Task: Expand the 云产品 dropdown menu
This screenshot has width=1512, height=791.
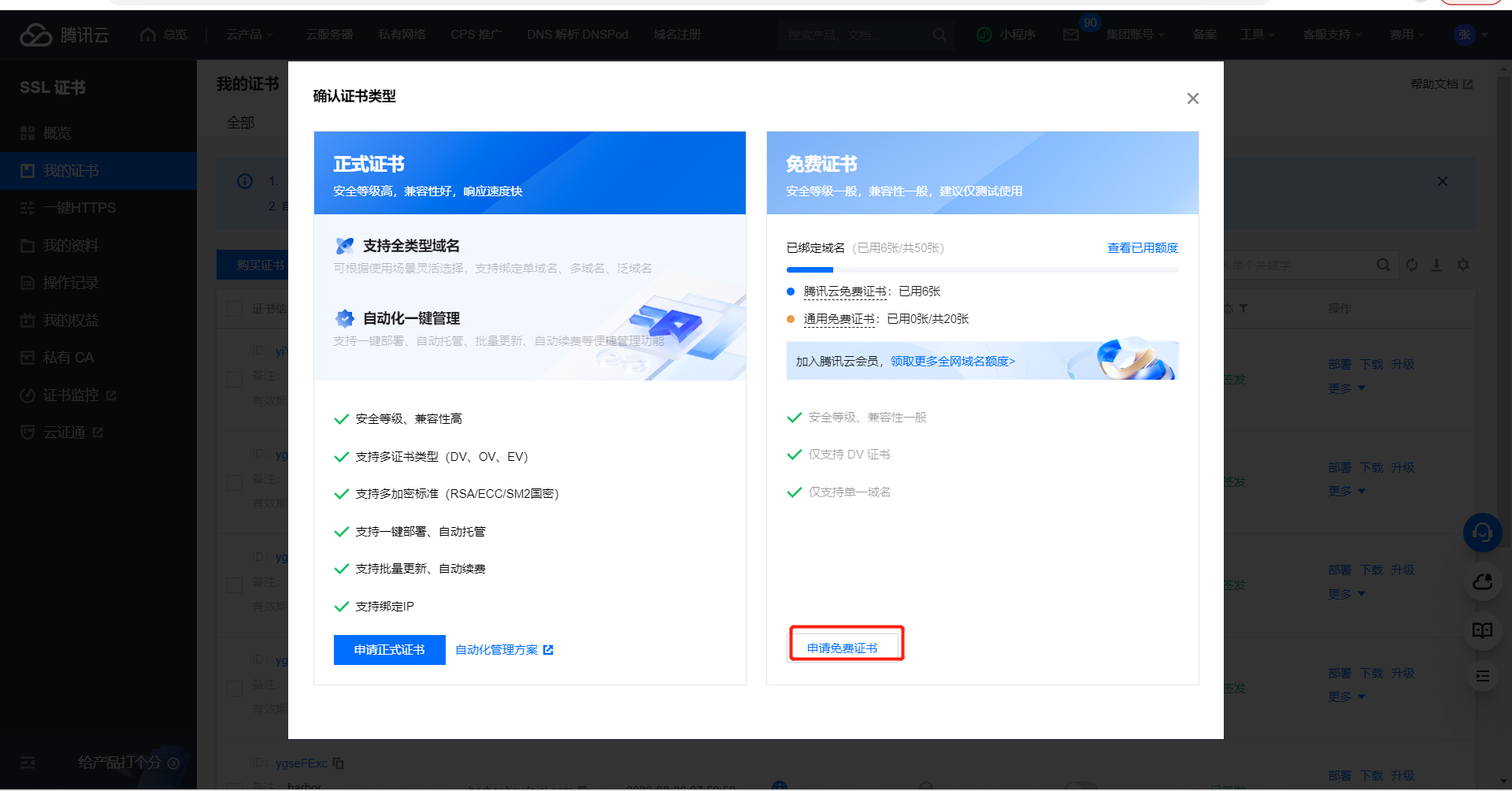Action: tap(250, 35)
